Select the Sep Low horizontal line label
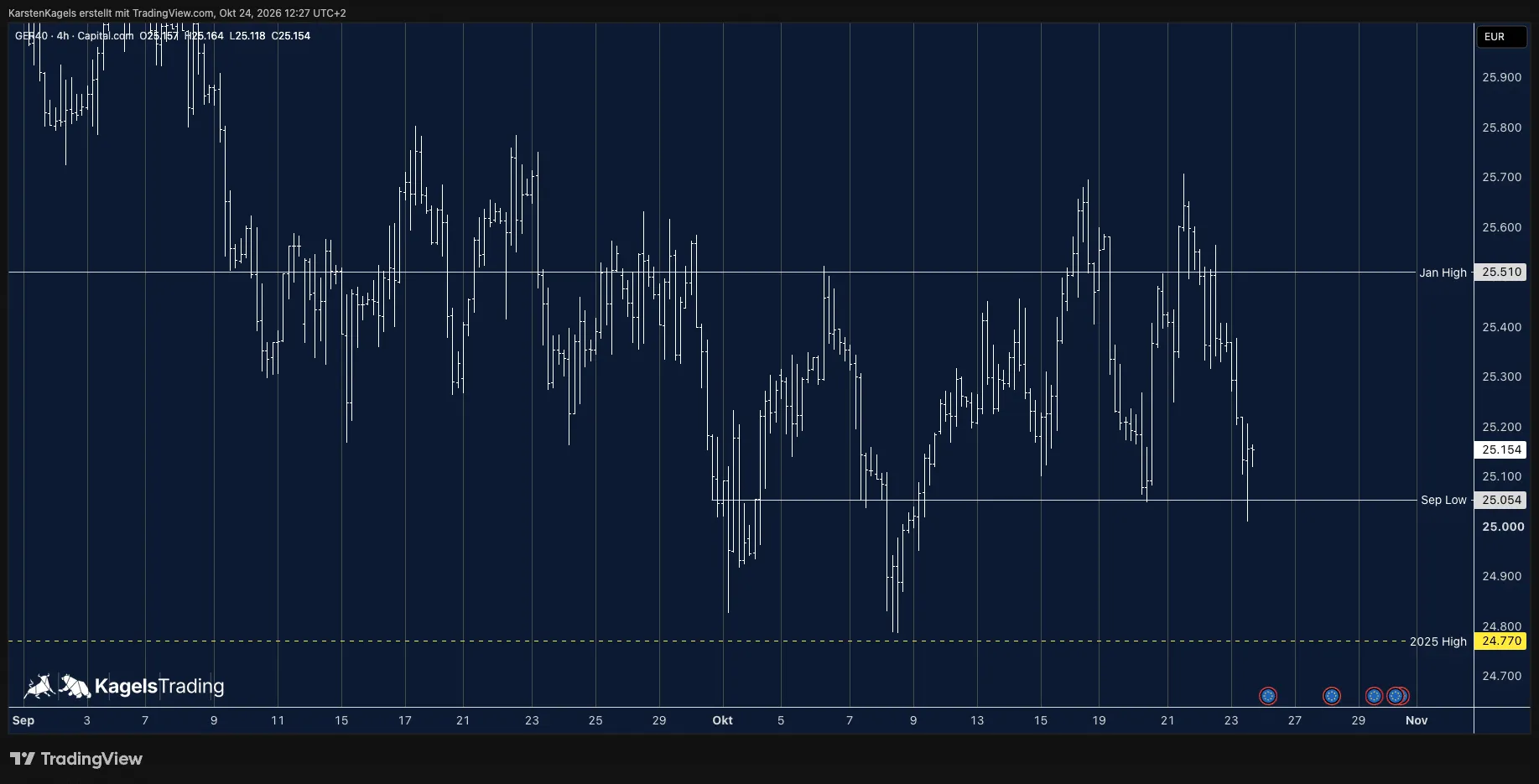Screen dimensions: 1539x784 (1443, 500)
